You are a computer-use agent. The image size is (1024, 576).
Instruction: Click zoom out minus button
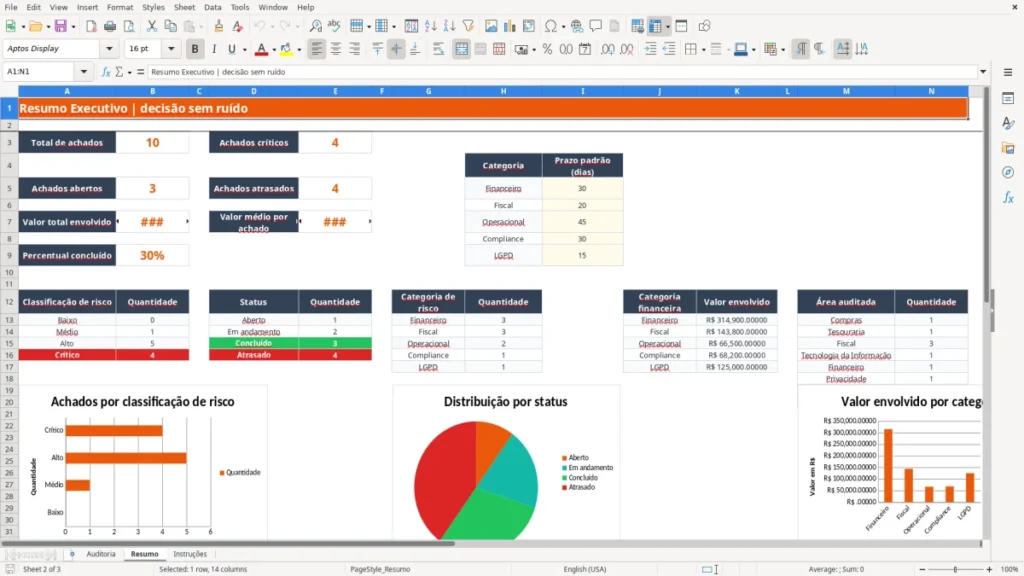pos(922,569)
